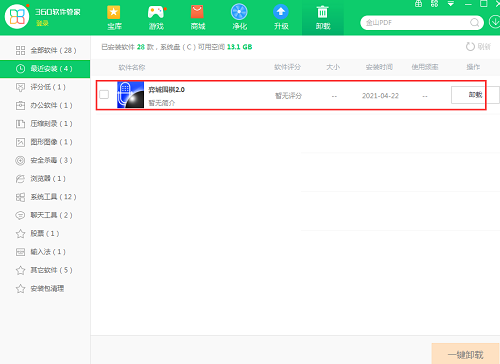Click the 一键卸载 button
Screen dimensions: 500x364
click(x=465, y=354)
